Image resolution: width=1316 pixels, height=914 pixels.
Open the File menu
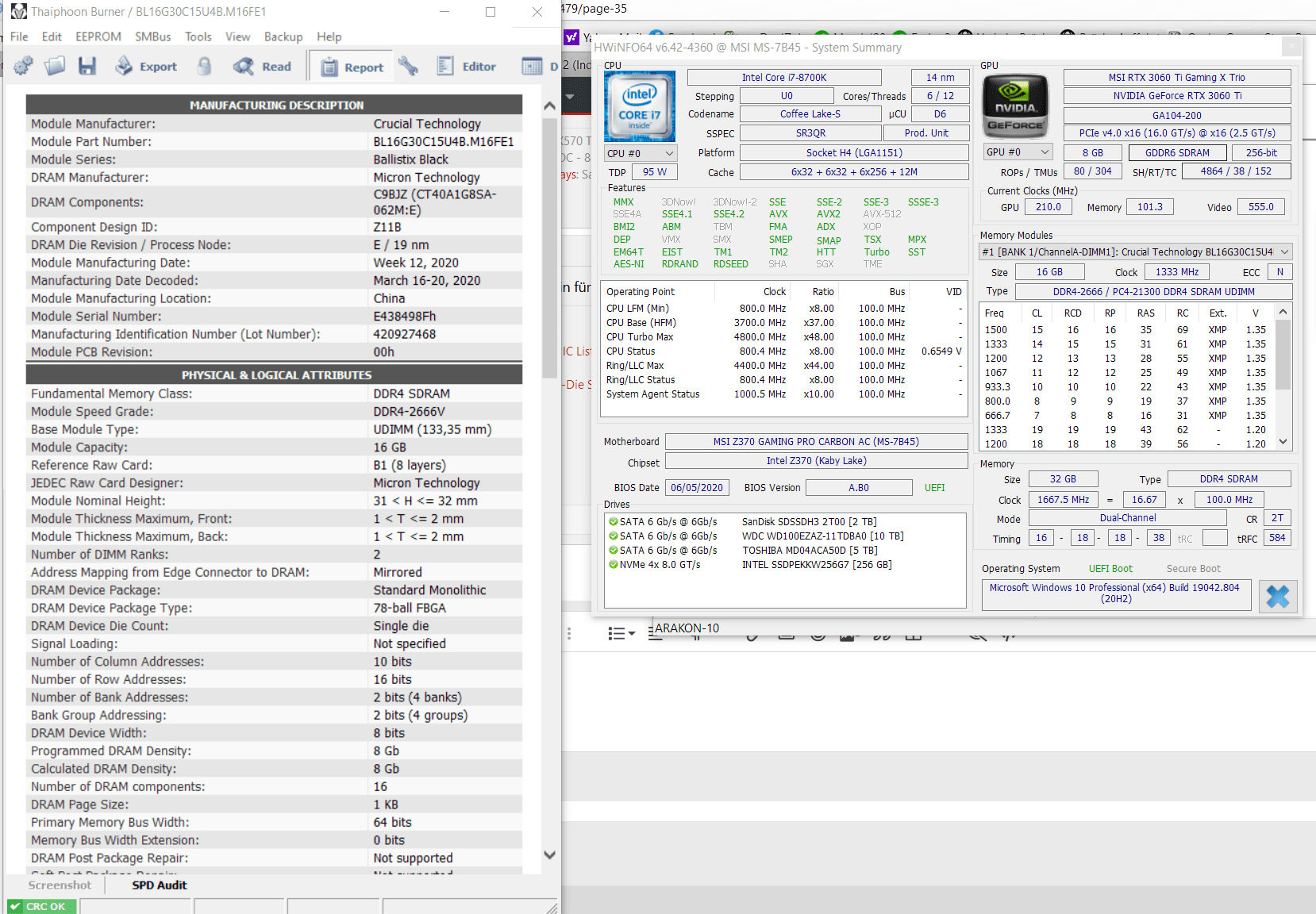pos(19,36)
